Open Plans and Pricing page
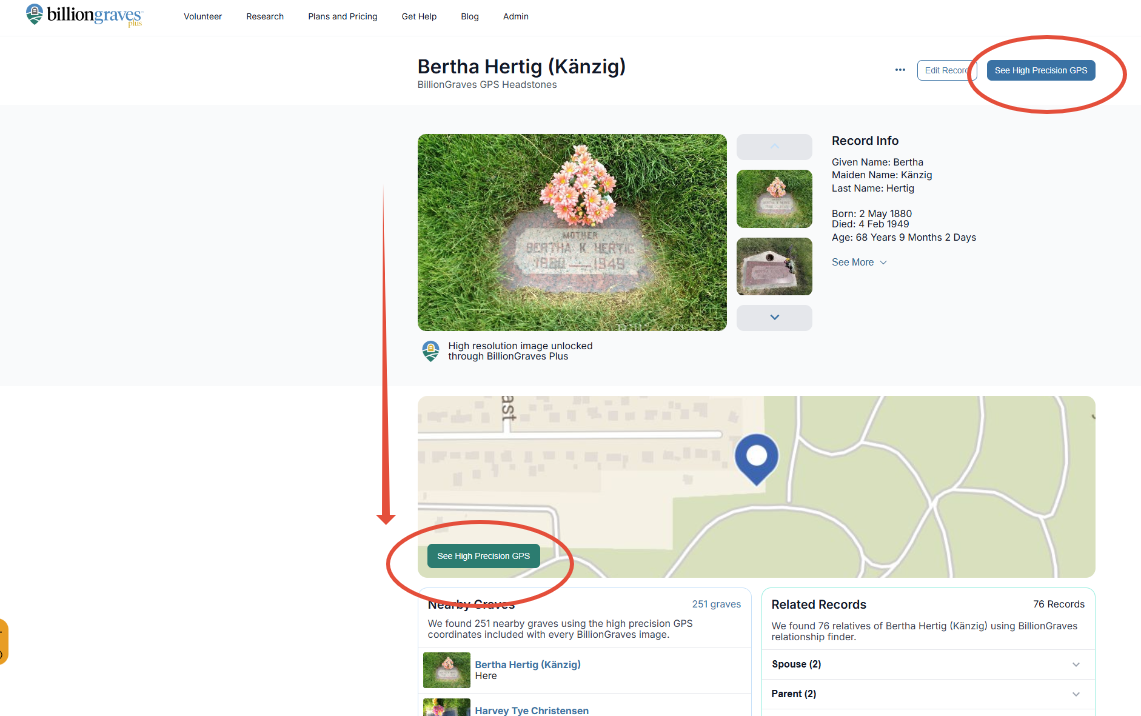 [343, 16]
